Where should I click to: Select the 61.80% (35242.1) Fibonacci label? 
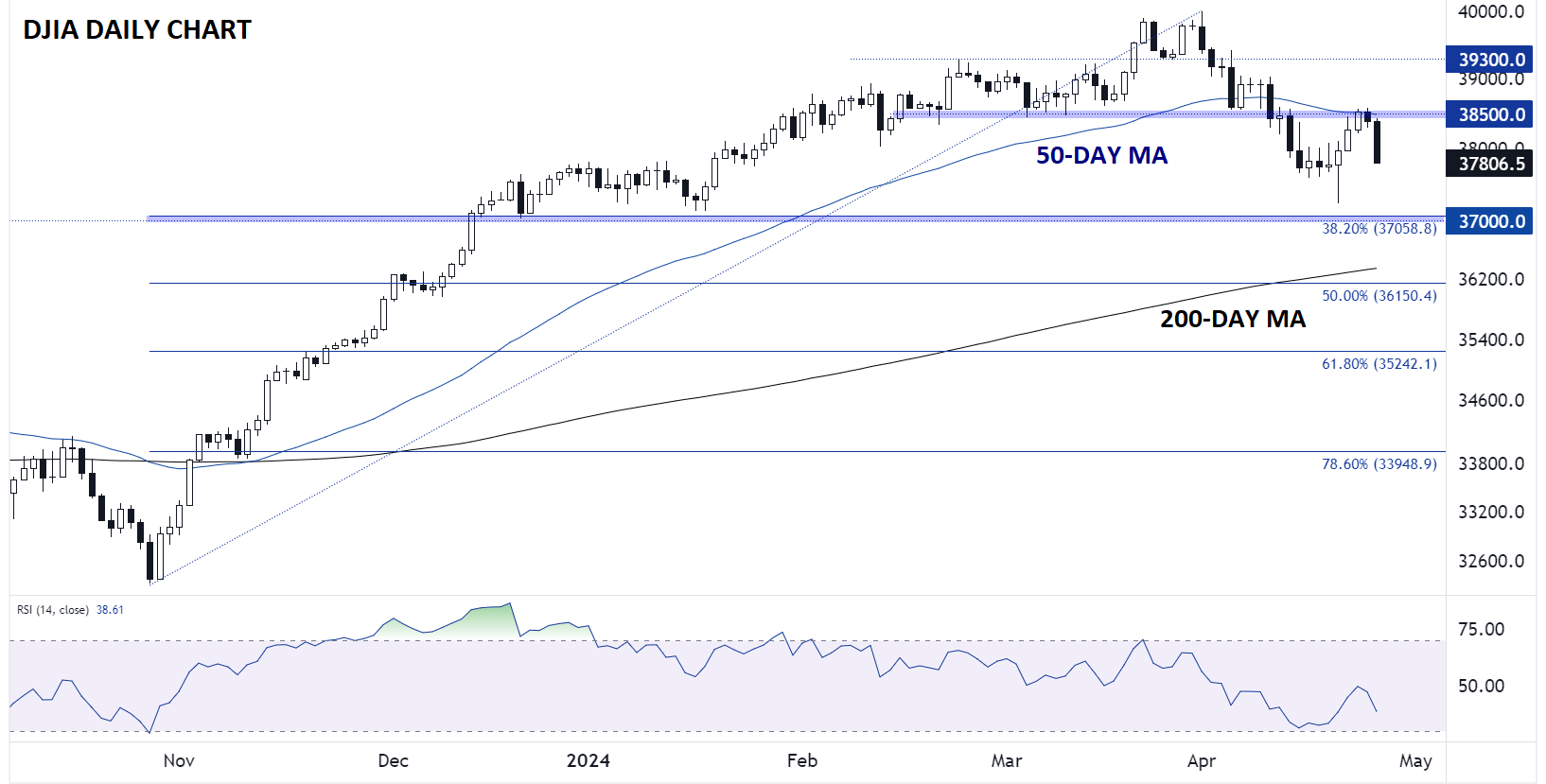(x=1379, y=364)
